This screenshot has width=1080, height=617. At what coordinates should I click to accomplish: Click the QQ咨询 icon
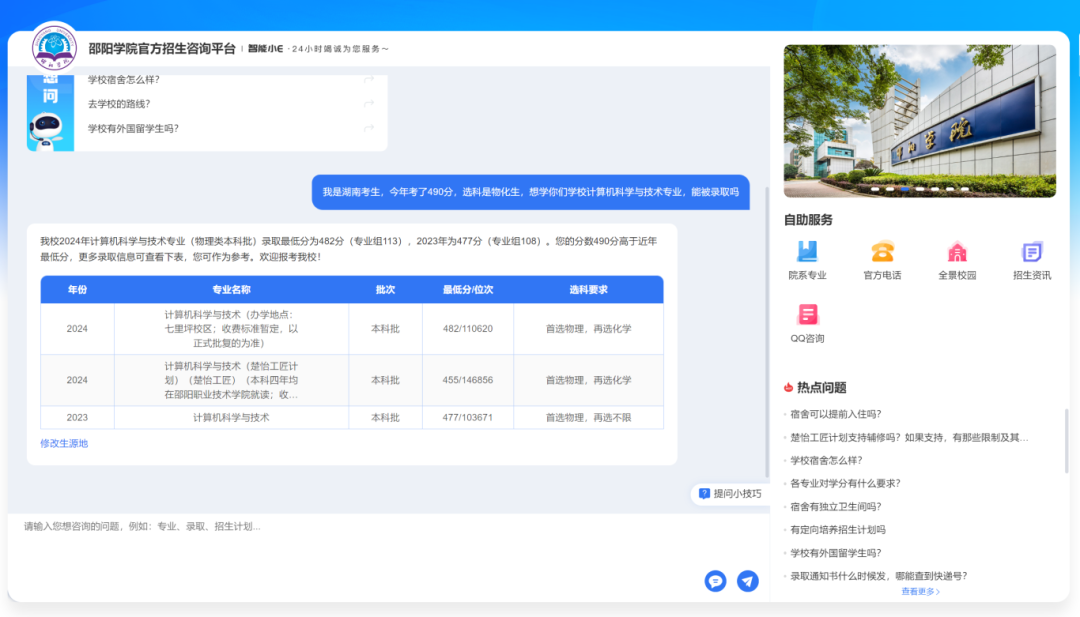tap(807, 315)
